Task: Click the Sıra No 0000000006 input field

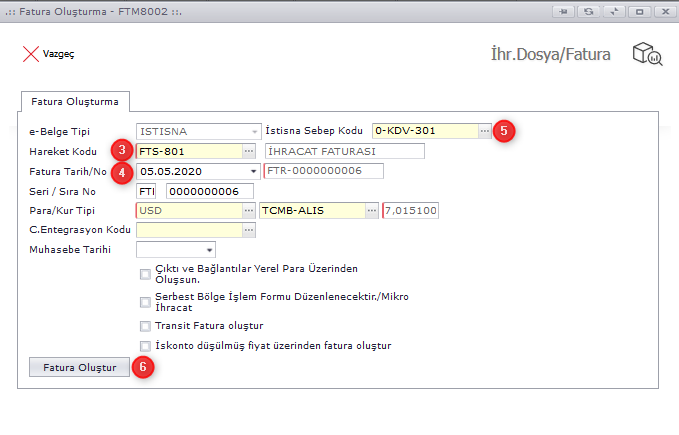Action: [209, 191]
